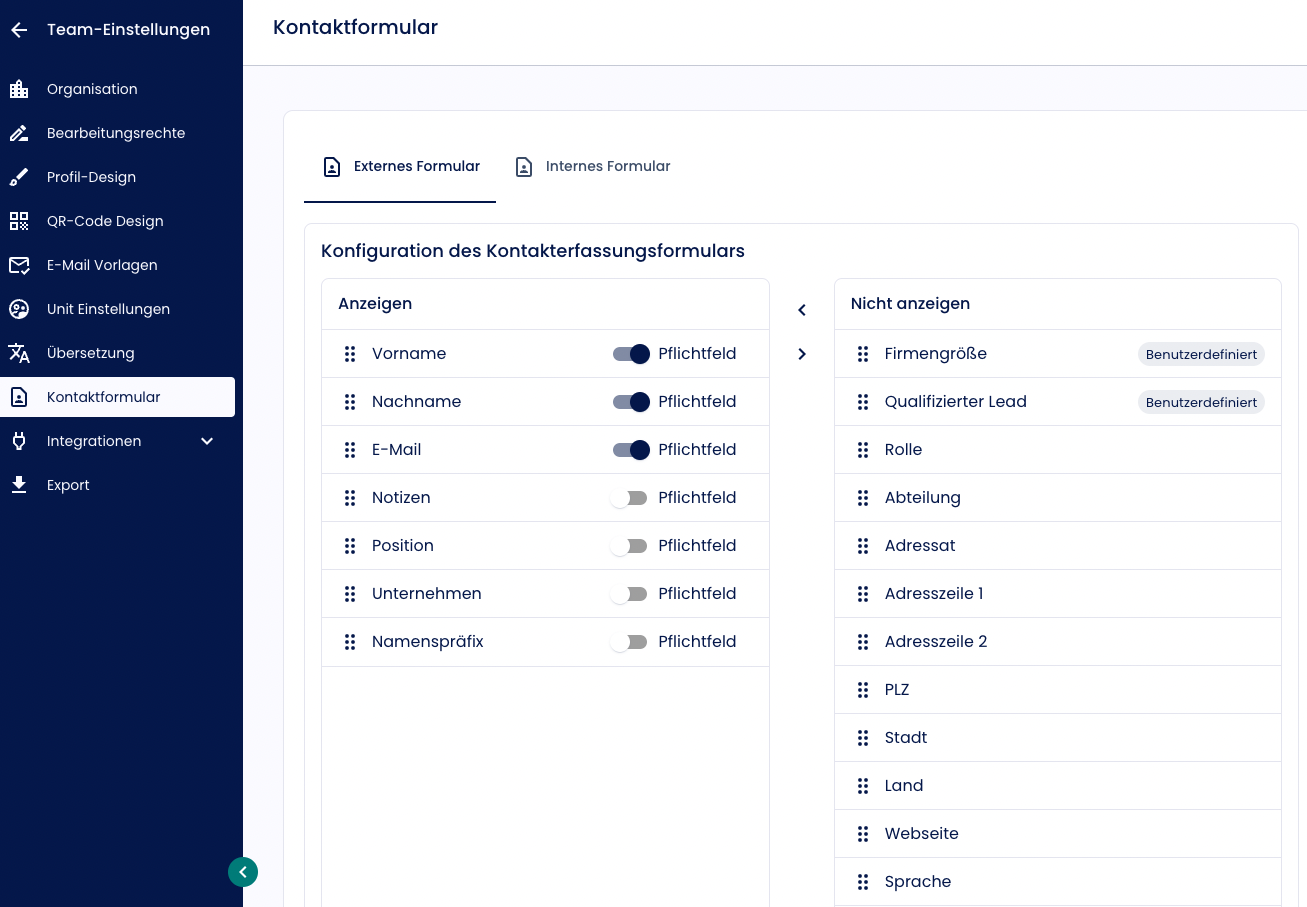Click drag handle of Position row
This screenshot has width=1307, height=907.
click(350, 546)
